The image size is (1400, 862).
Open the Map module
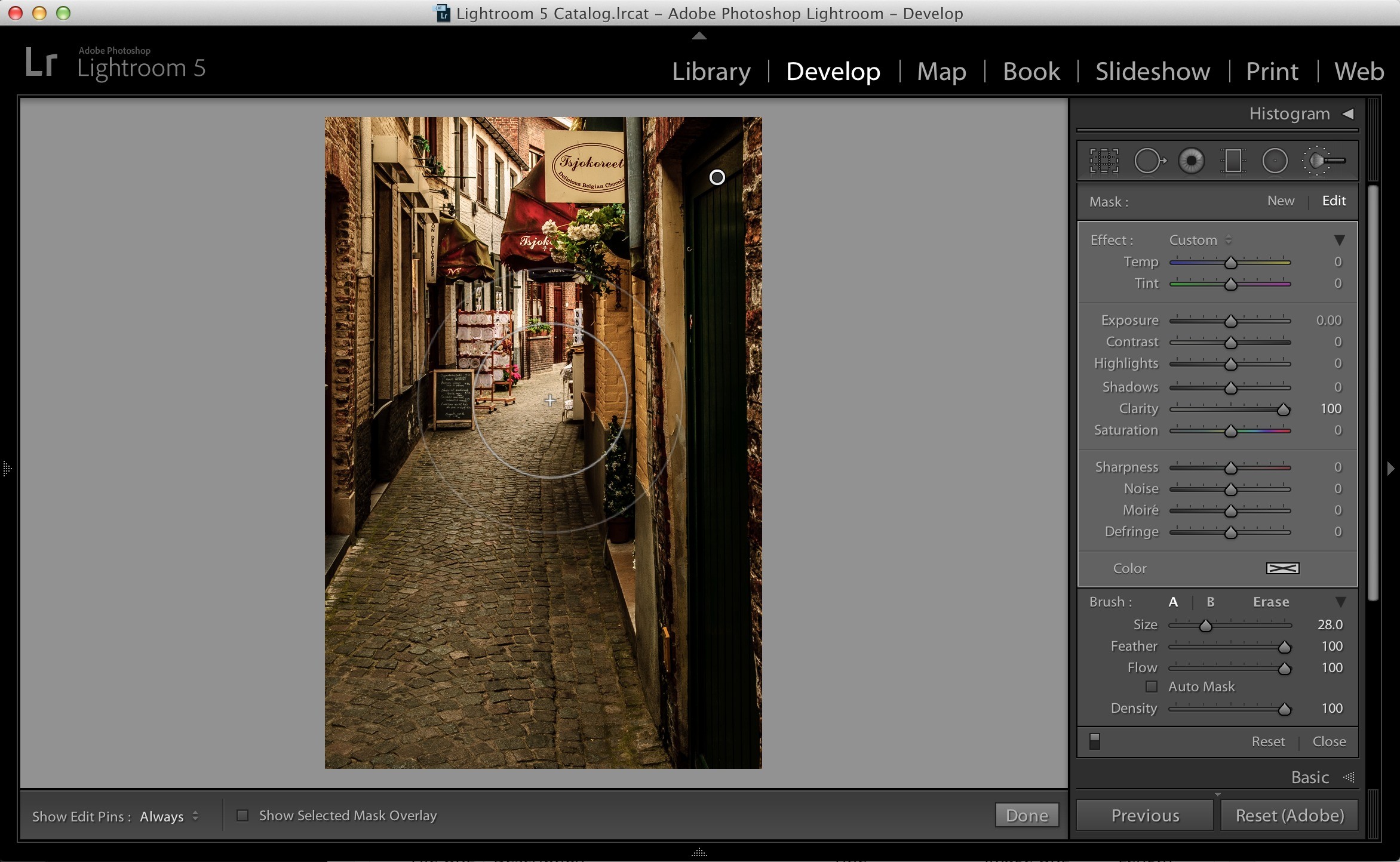point(941,72)
